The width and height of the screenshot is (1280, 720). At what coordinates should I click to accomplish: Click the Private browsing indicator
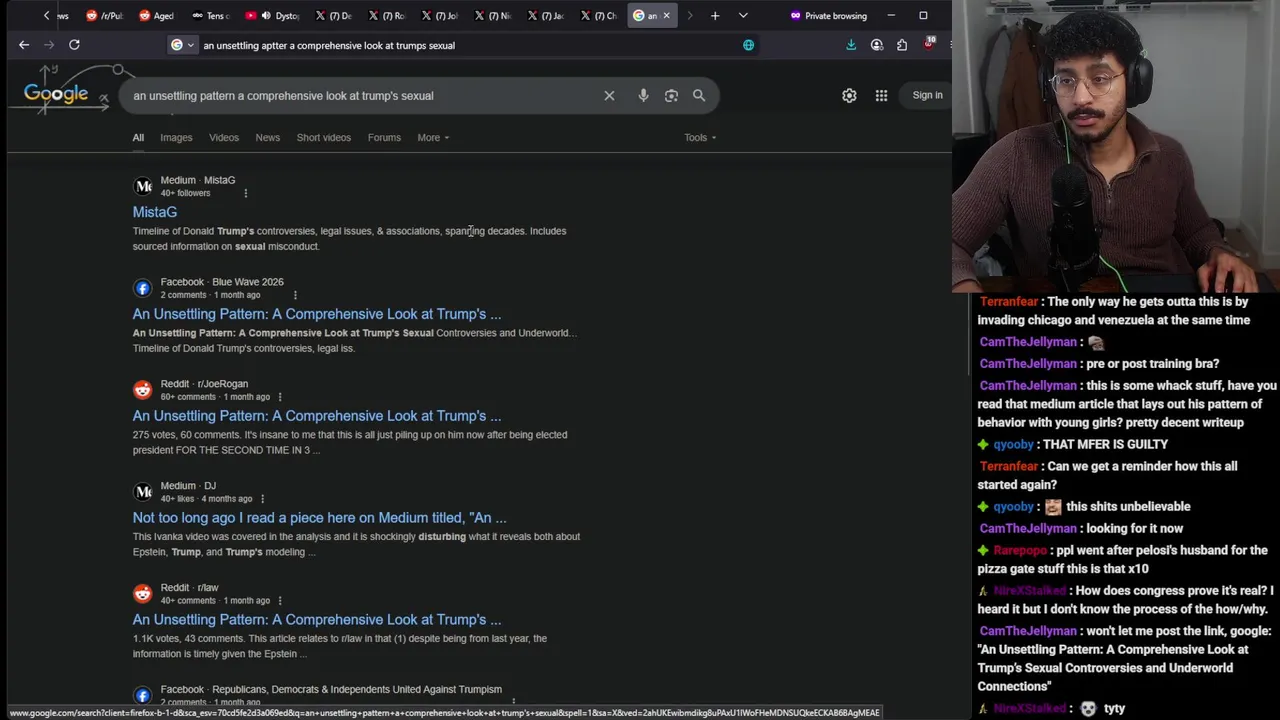click(x=828, y=16)
